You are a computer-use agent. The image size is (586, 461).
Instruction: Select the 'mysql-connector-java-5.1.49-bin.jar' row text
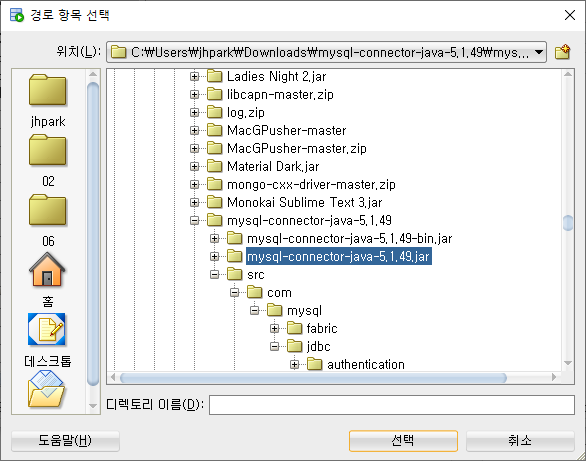click(349, 238)
